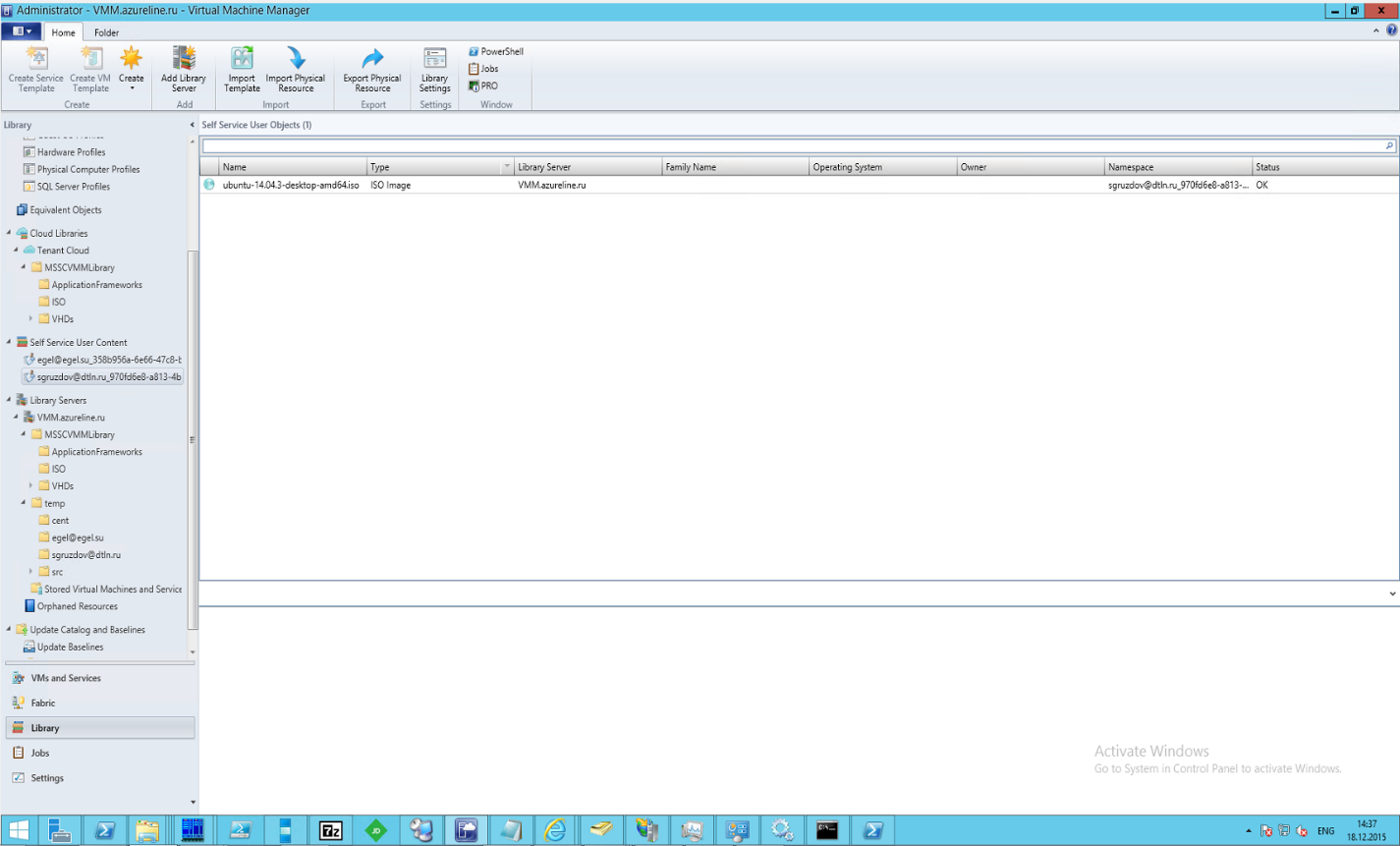Collapse Self Service User Content node
Image resolution: width=1400 pixels, height=846 pixels.
click(9, 342)
